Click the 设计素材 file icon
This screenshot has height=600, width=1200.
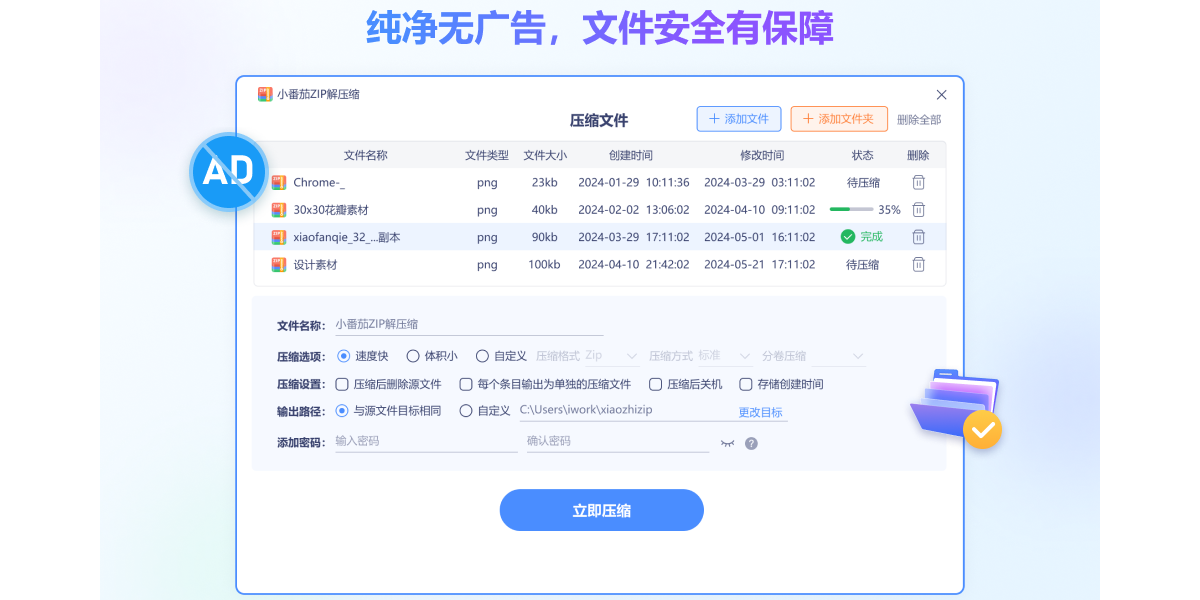279,265
